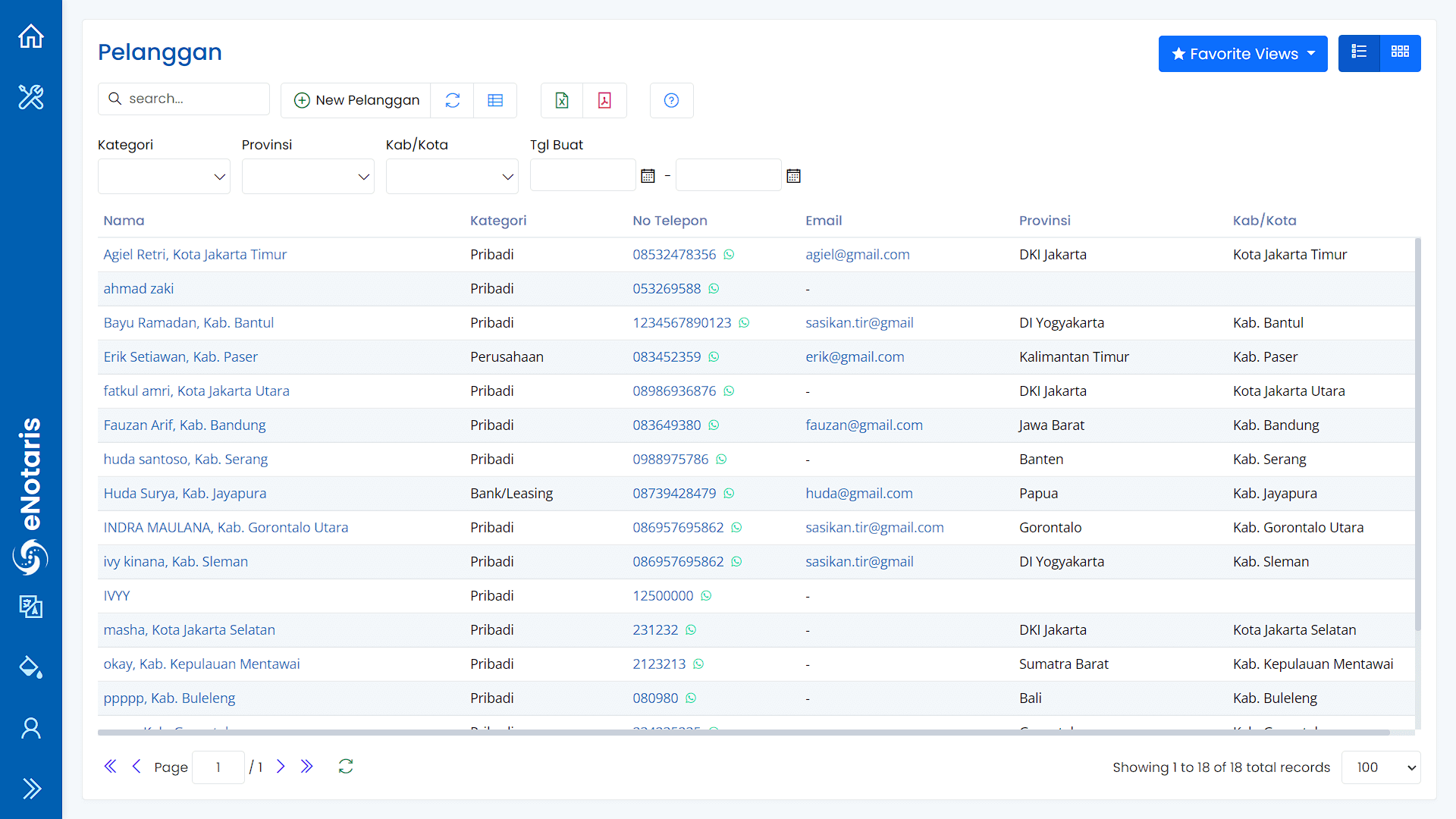The width and height of the screenshot is (1456, 819).
Task: Open WhatsApp for 08986936876
Action: [729, 391]
